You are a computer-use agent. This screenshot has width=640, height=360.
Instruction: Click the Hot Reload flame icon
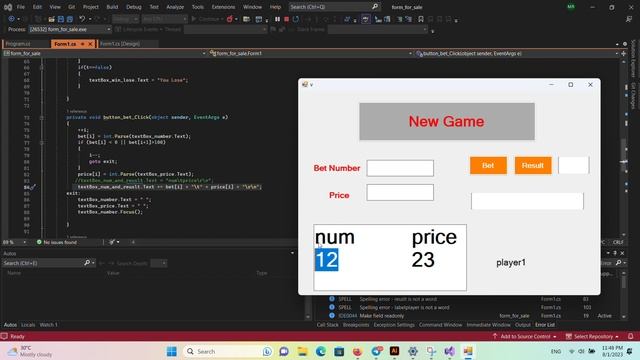[x=230, y=19]
